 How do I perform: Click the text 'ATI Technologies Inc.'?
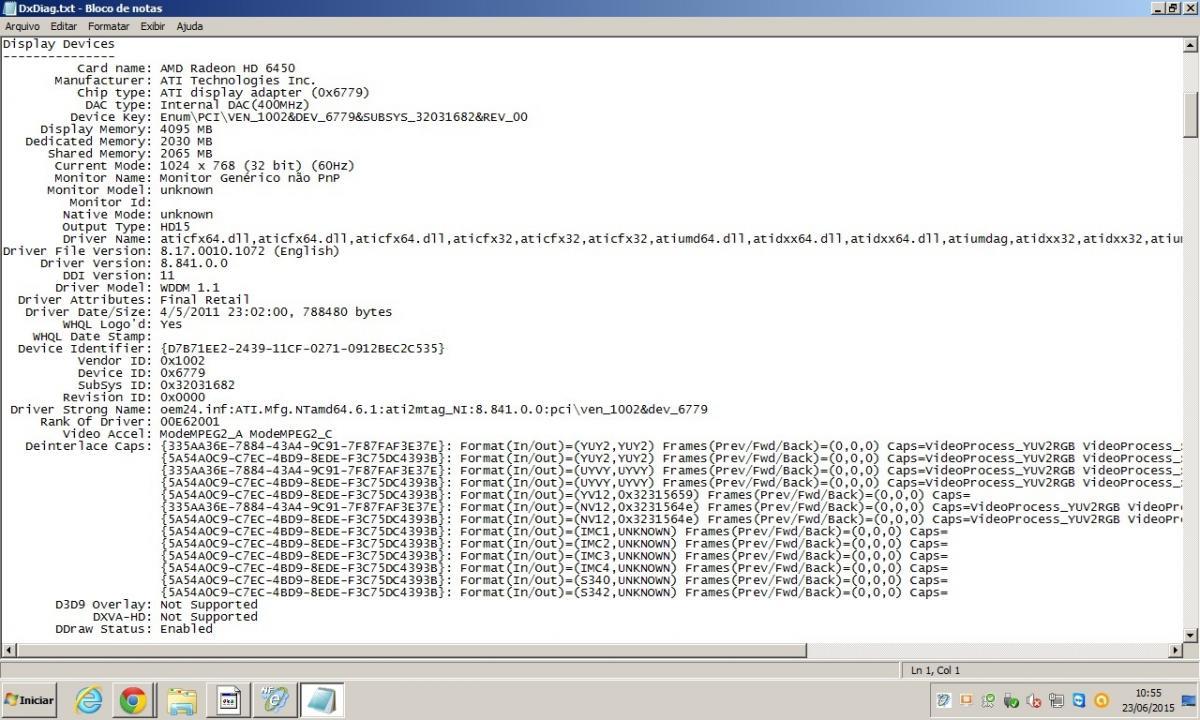point(238,80)
